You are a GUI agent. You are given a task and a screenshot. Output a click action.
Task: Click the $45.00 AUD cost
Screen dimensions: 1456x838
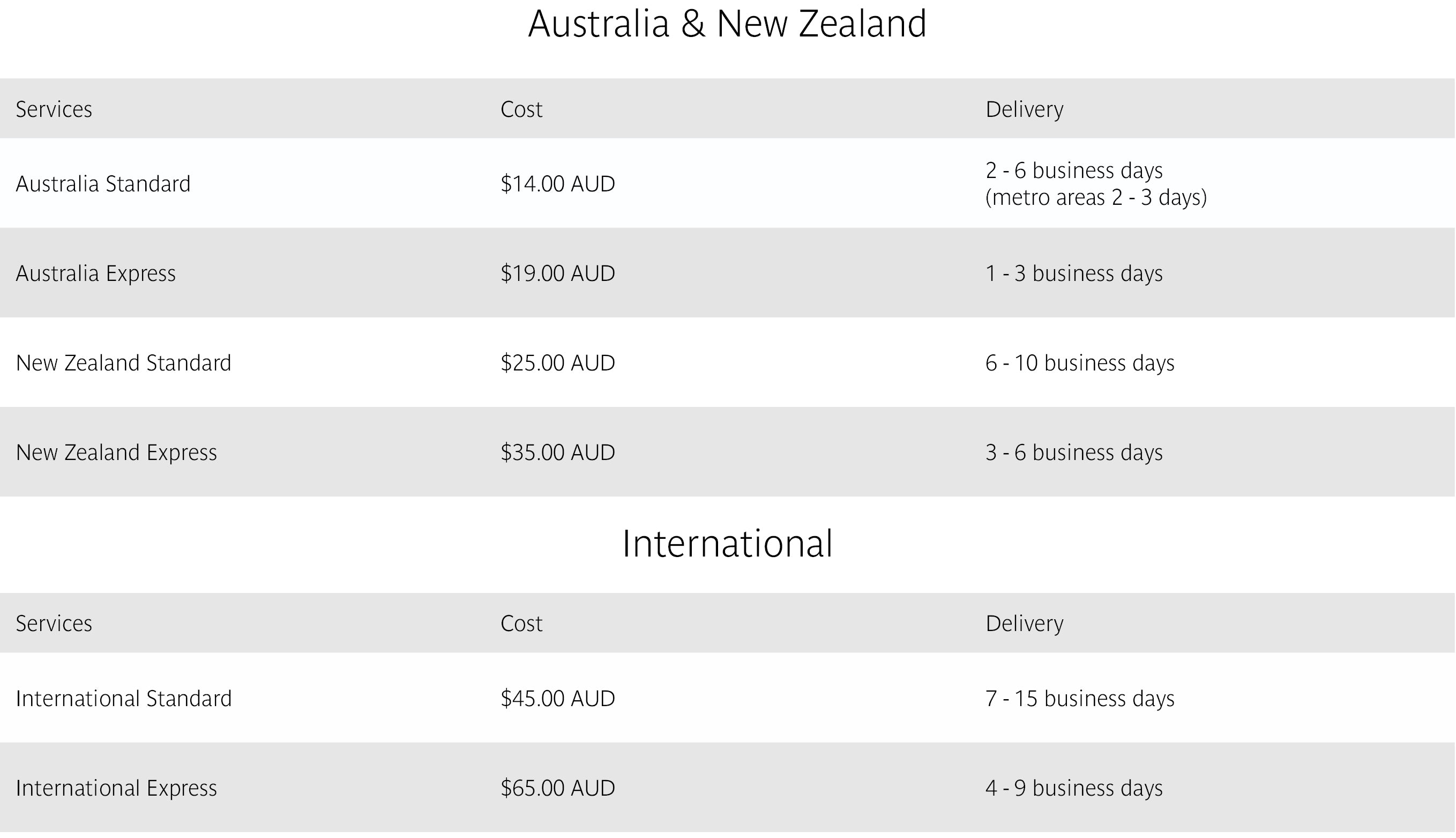pos(557,699)
